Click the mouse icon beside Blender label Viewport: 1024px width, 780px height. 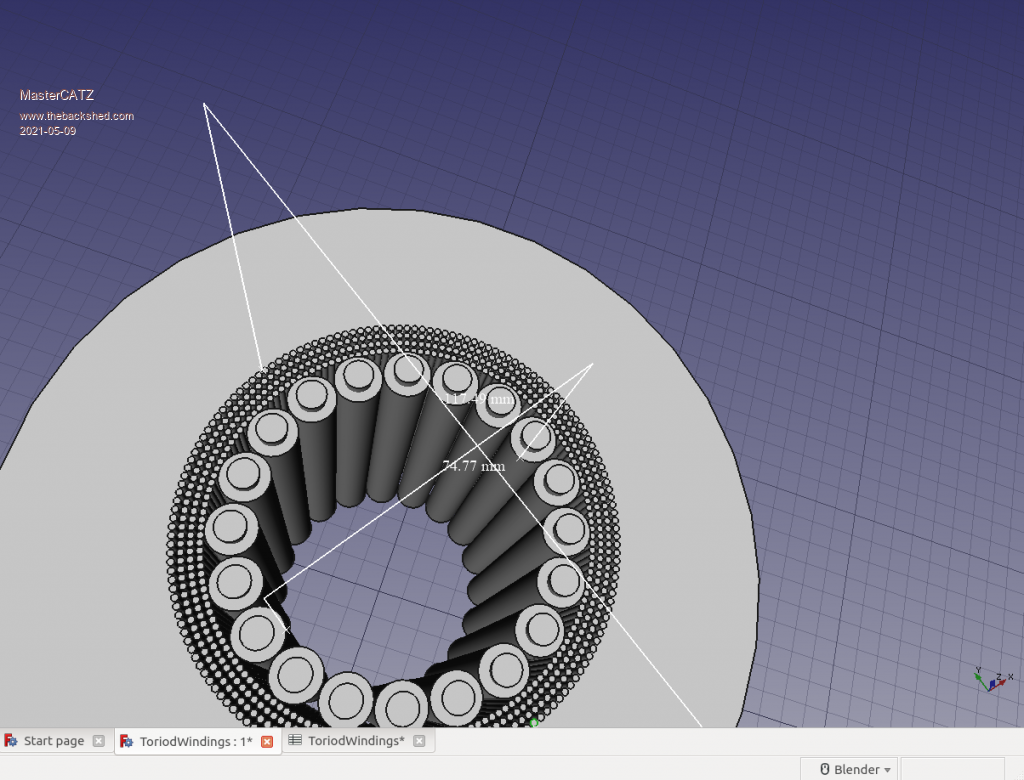click(825, 769)
